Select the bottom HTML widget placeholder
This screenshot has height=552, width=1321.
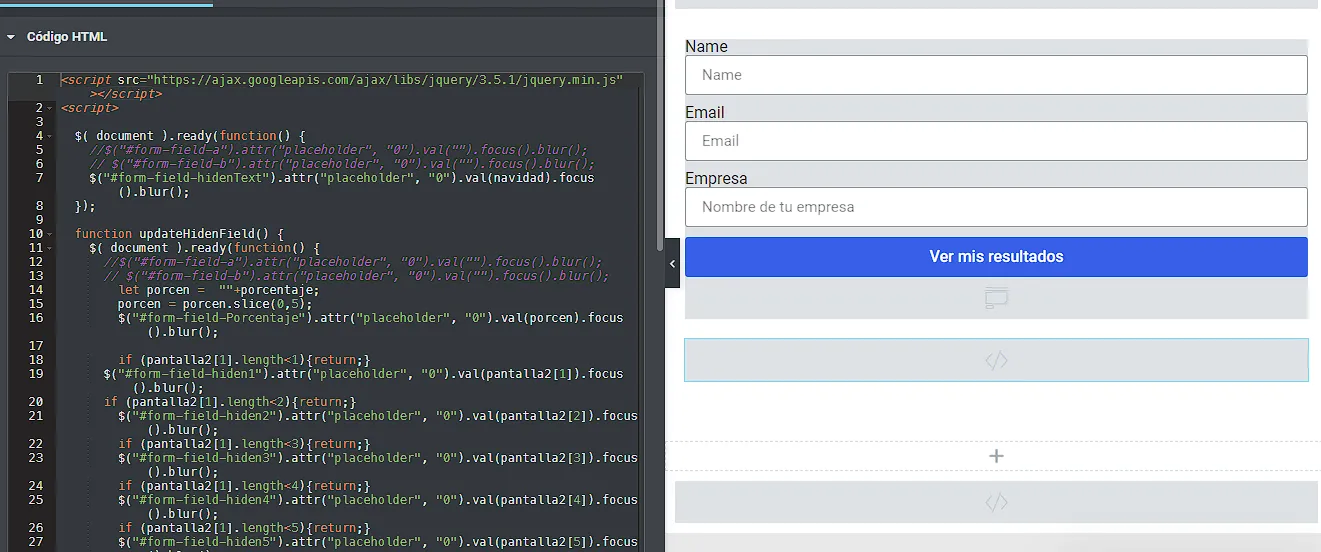[x=996, y=502]
